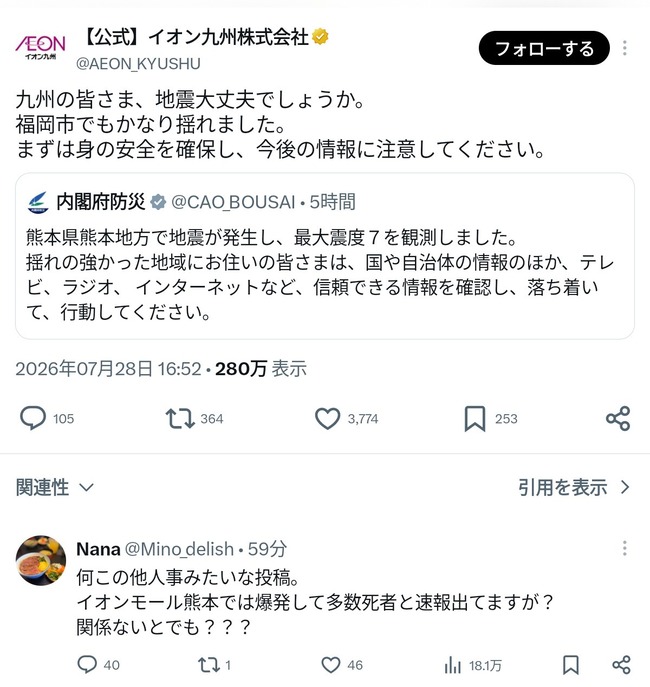
Task: Click the reply icon on the AEON post
Action: (x=33, y=418)
